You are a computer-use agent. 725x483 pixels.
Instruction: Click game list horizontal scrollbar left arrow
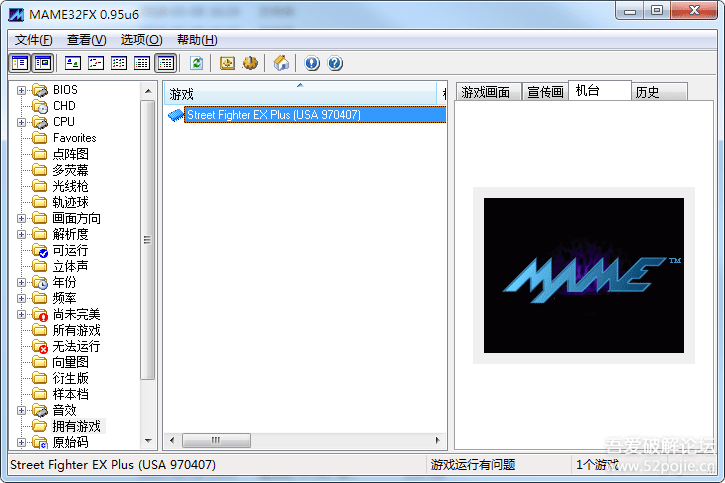(172, 440)
